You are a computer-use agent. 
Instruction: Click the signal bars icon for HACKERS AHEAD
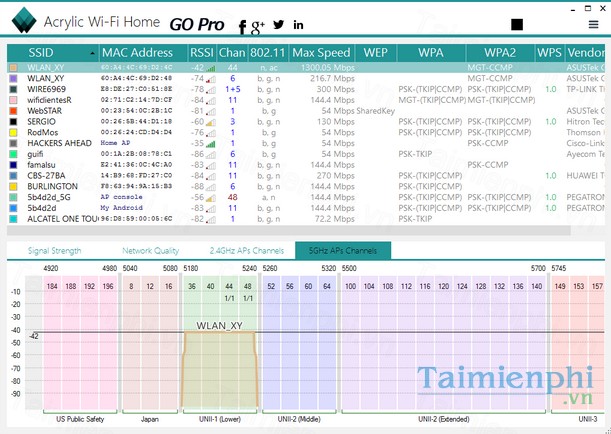click(210, 144)
